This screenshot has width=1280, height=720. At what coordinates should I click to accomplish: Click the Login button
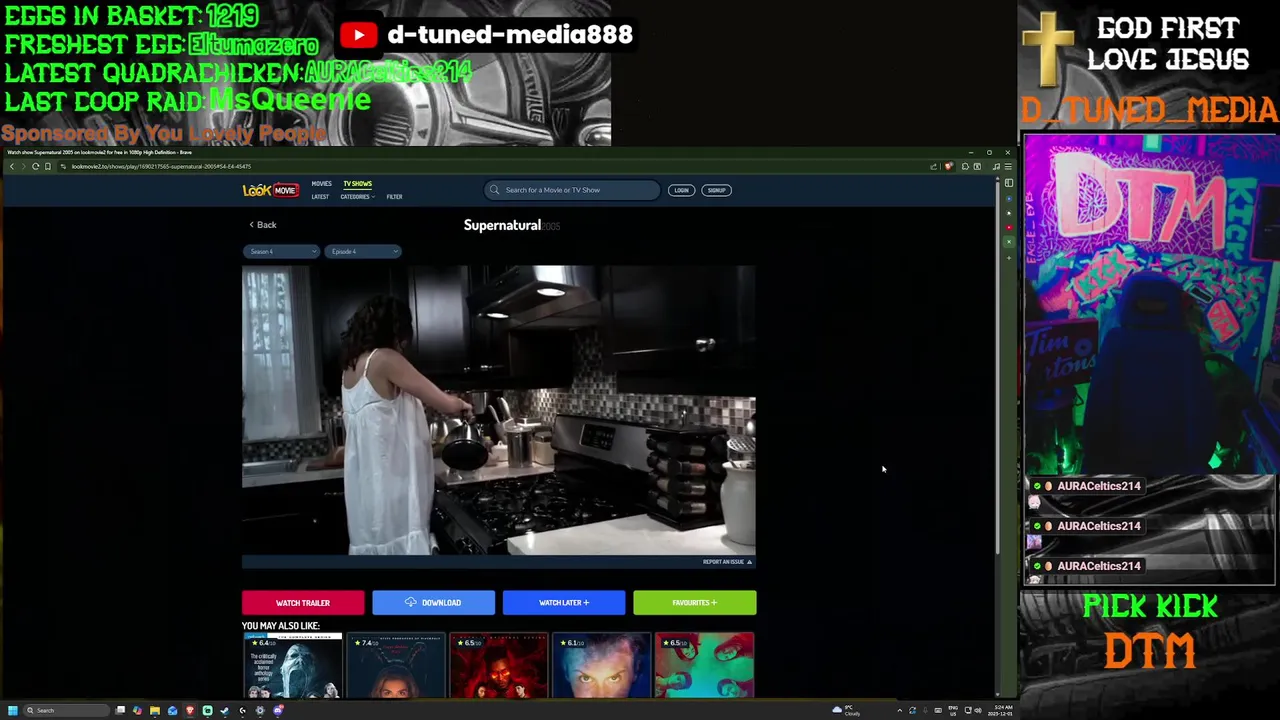point(681,190)
